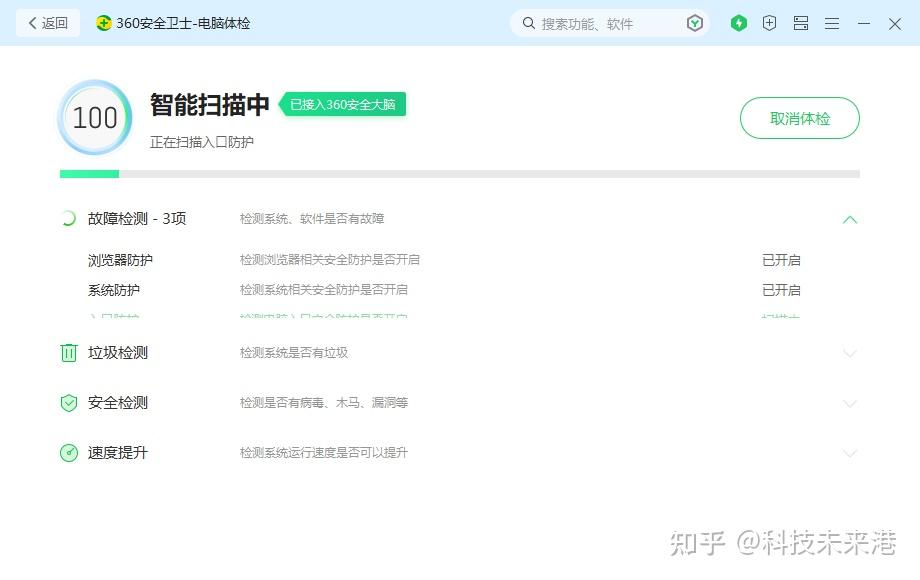920x580 pixels.
Task: Click the magnifier search icon
Action: pyautogui.click(x=529, y=23)
